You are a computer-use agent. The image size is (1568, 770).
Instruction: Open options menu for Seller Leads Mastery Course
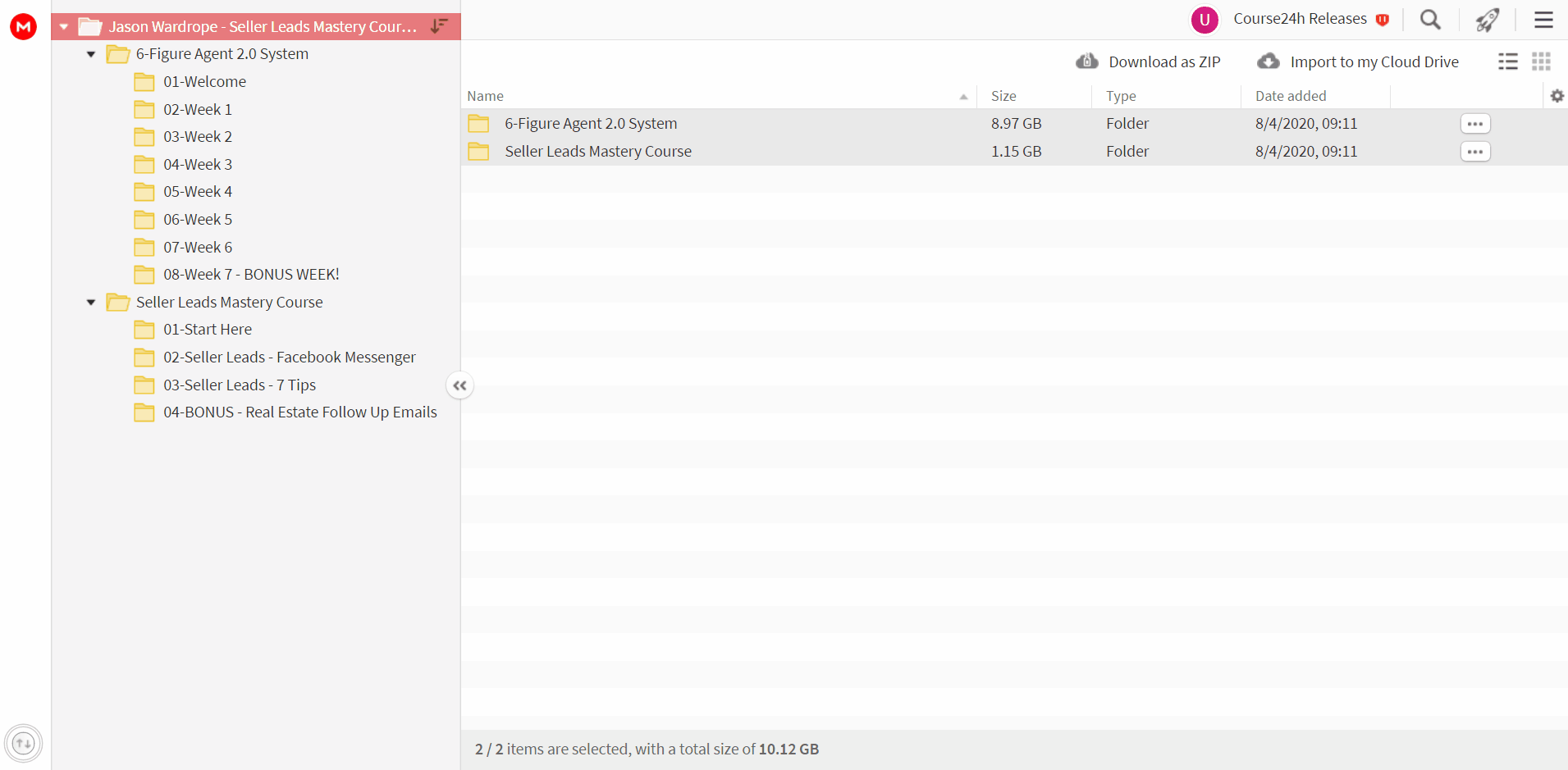[x=1475, y=152]
